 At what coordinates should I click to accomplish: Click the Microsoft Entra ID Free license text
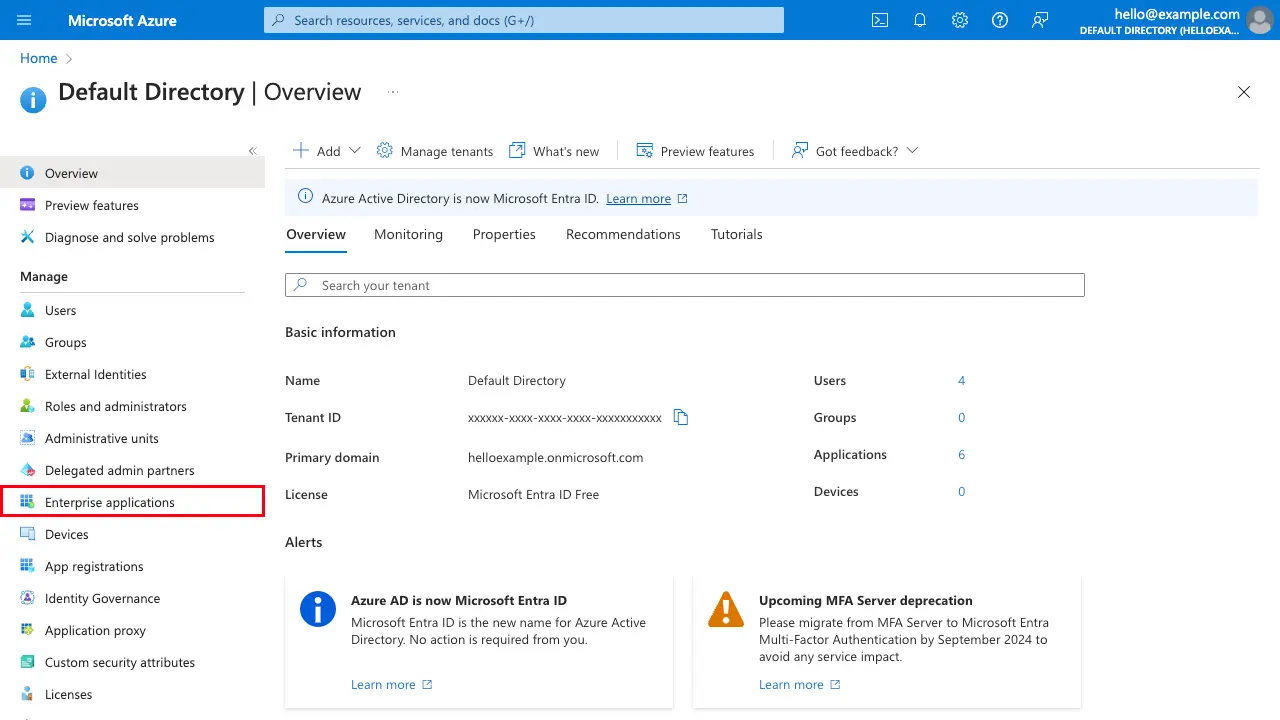(x=533, y=494)
